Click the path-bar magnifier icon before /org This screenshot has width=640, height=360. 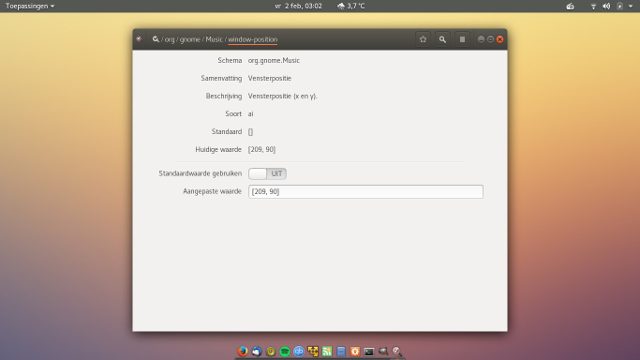point(156,39)
